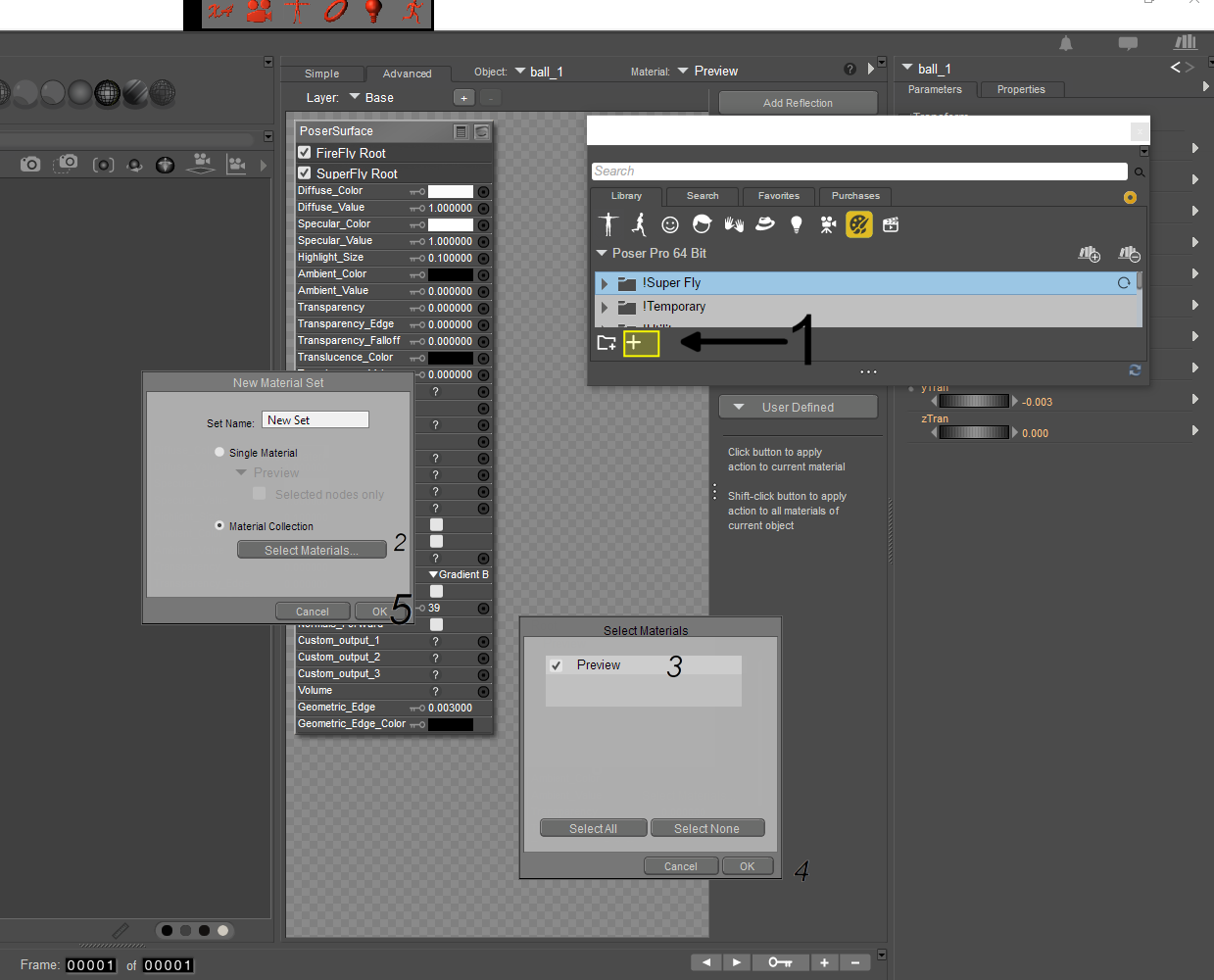The width and height of the screenshot is (1214, 980).
Task: Open the Library tab
Action: (626, 196)
